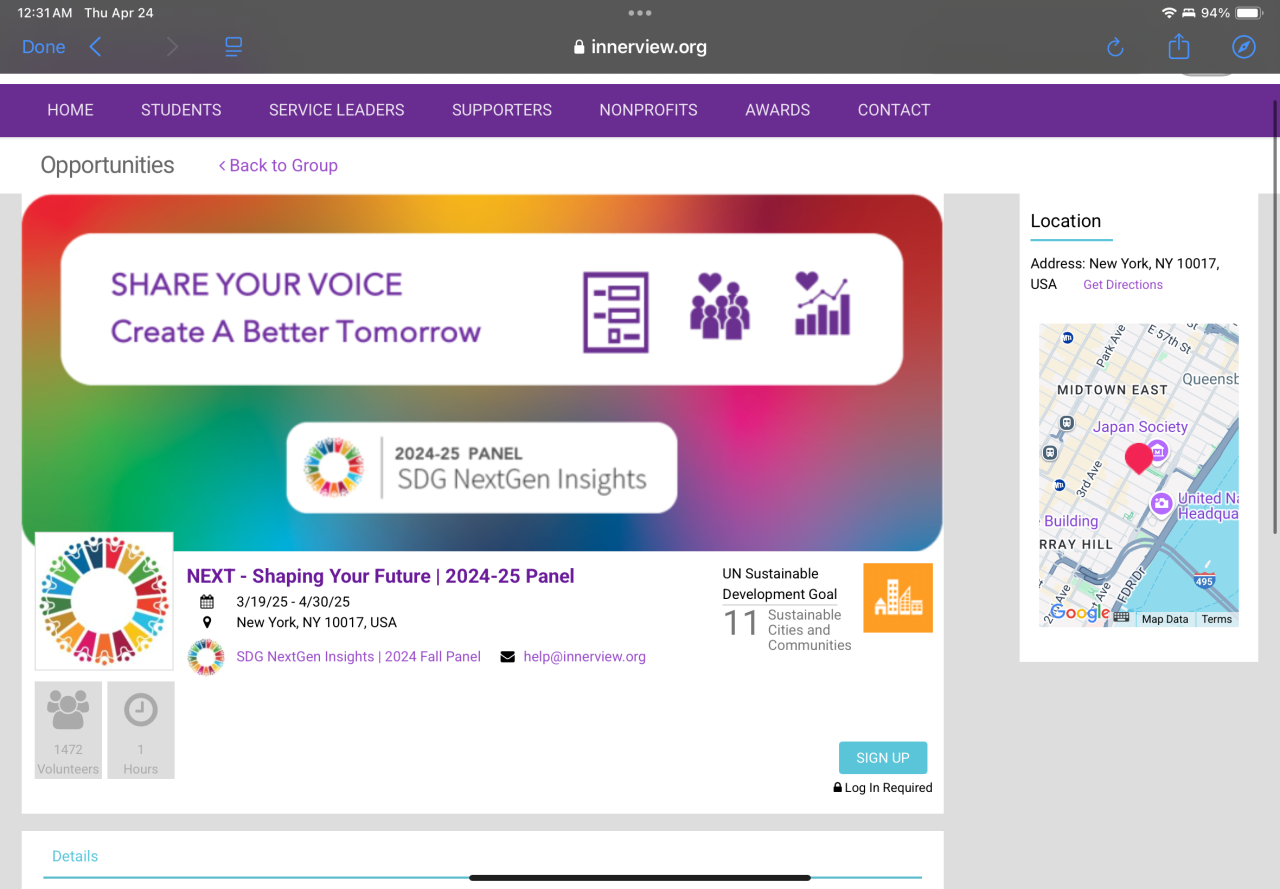Click the Opportunities page heading
The height and width of the screenshot is (889, 1280).
[108, 166]
